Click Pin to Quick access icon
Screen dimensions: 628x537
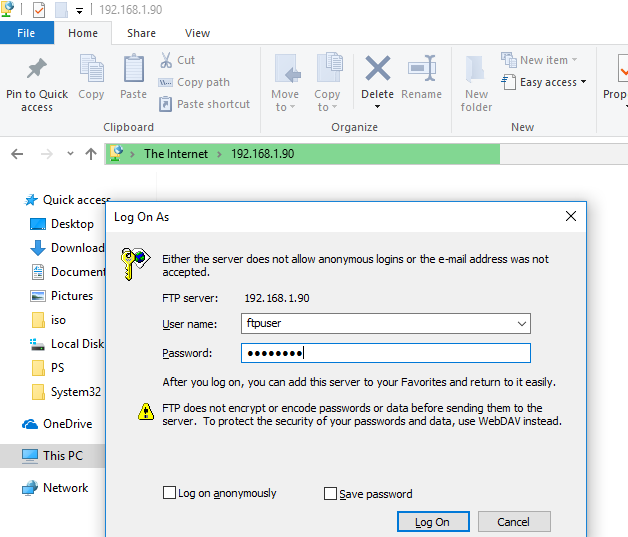[x=37, y=69]
